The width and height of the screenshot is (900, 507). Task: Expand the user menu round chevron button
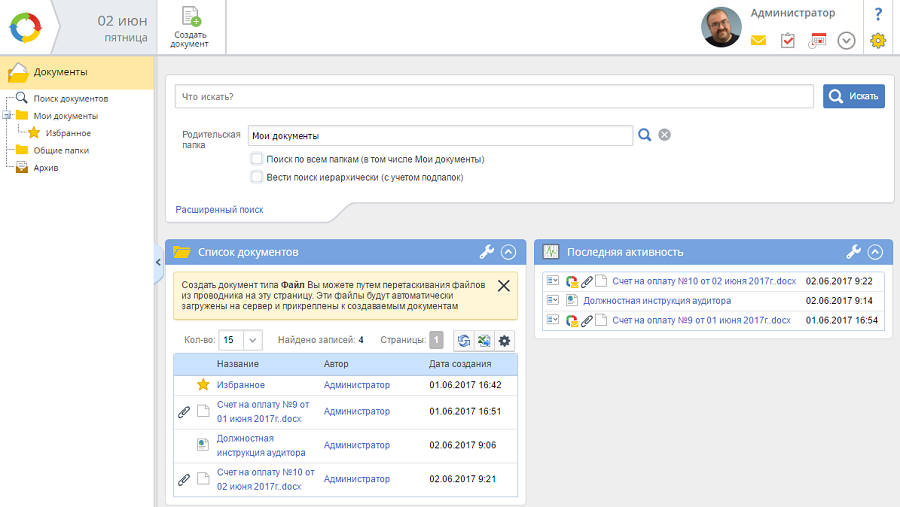(846, 41)
